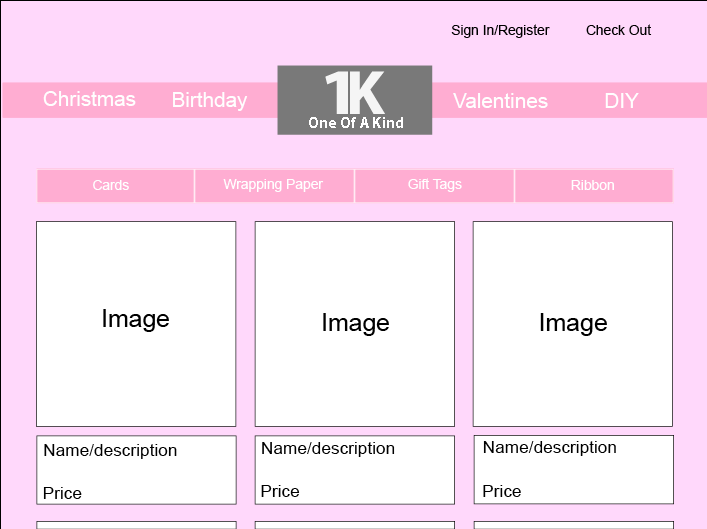Image resolution: width=707 pixels, height=529 pixels.
Task: Select the third product image placeholder
Action: (x=573, y=324)
